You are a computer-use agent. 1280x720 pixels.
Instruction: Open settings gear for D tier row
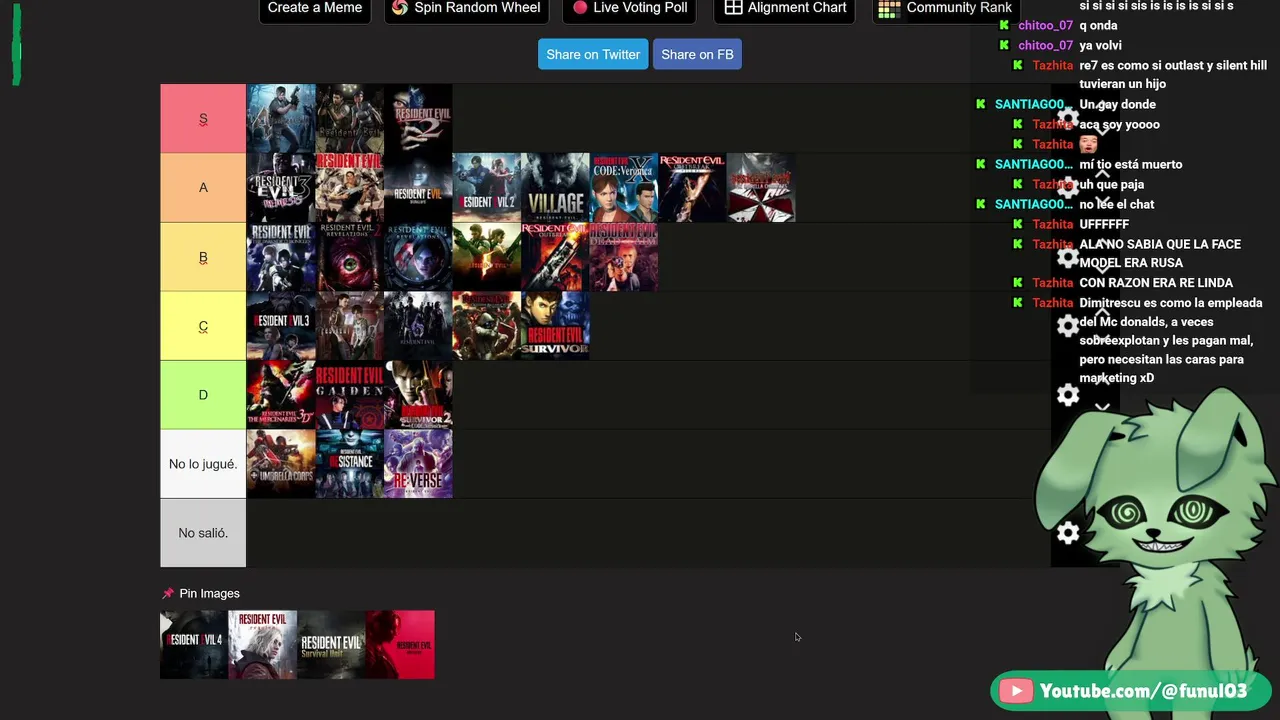click(1068, 395)
